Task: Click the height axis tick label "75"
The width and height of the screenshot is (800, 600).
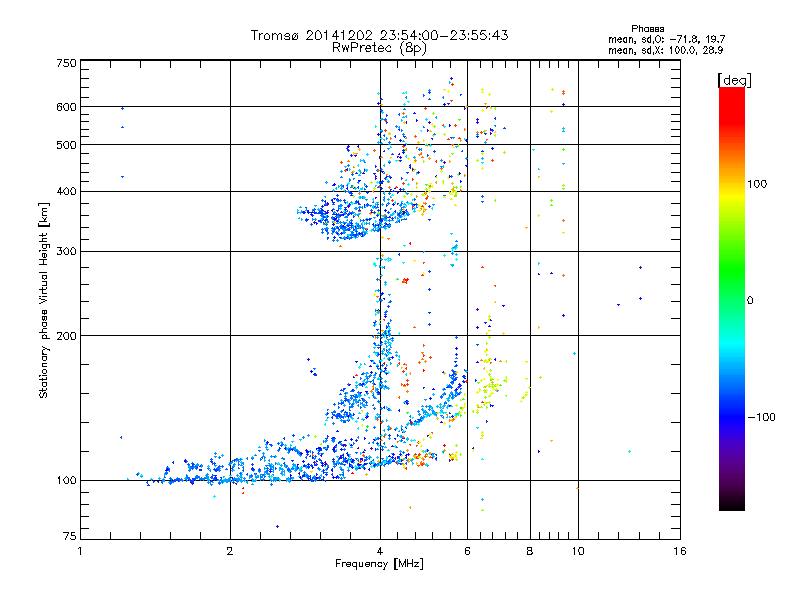Action: (x=70, y=536)
